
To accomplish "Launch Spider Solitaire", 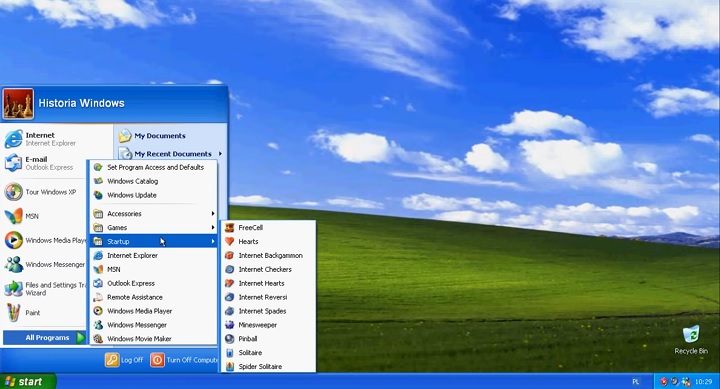I will point(268,366).
